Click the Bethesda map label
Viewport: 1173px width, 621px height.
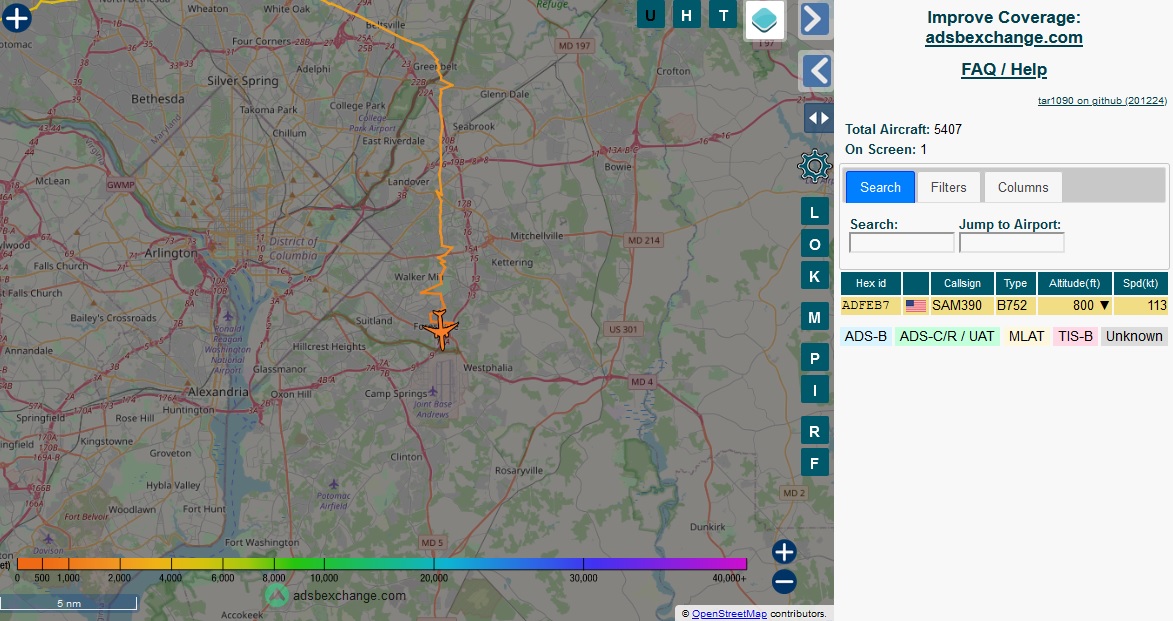coord(157,99)
